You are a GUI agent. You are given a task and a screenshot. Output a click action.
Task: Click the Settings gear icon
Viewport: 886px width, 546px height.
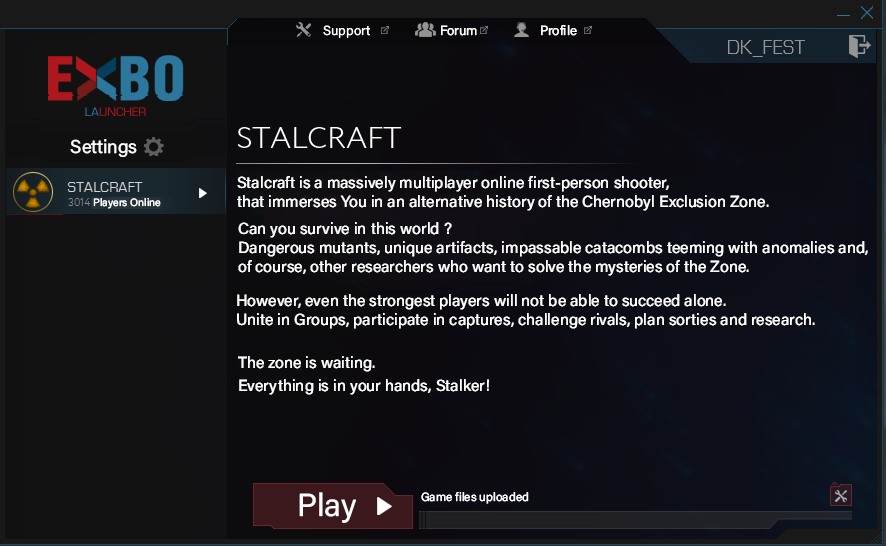153,147
